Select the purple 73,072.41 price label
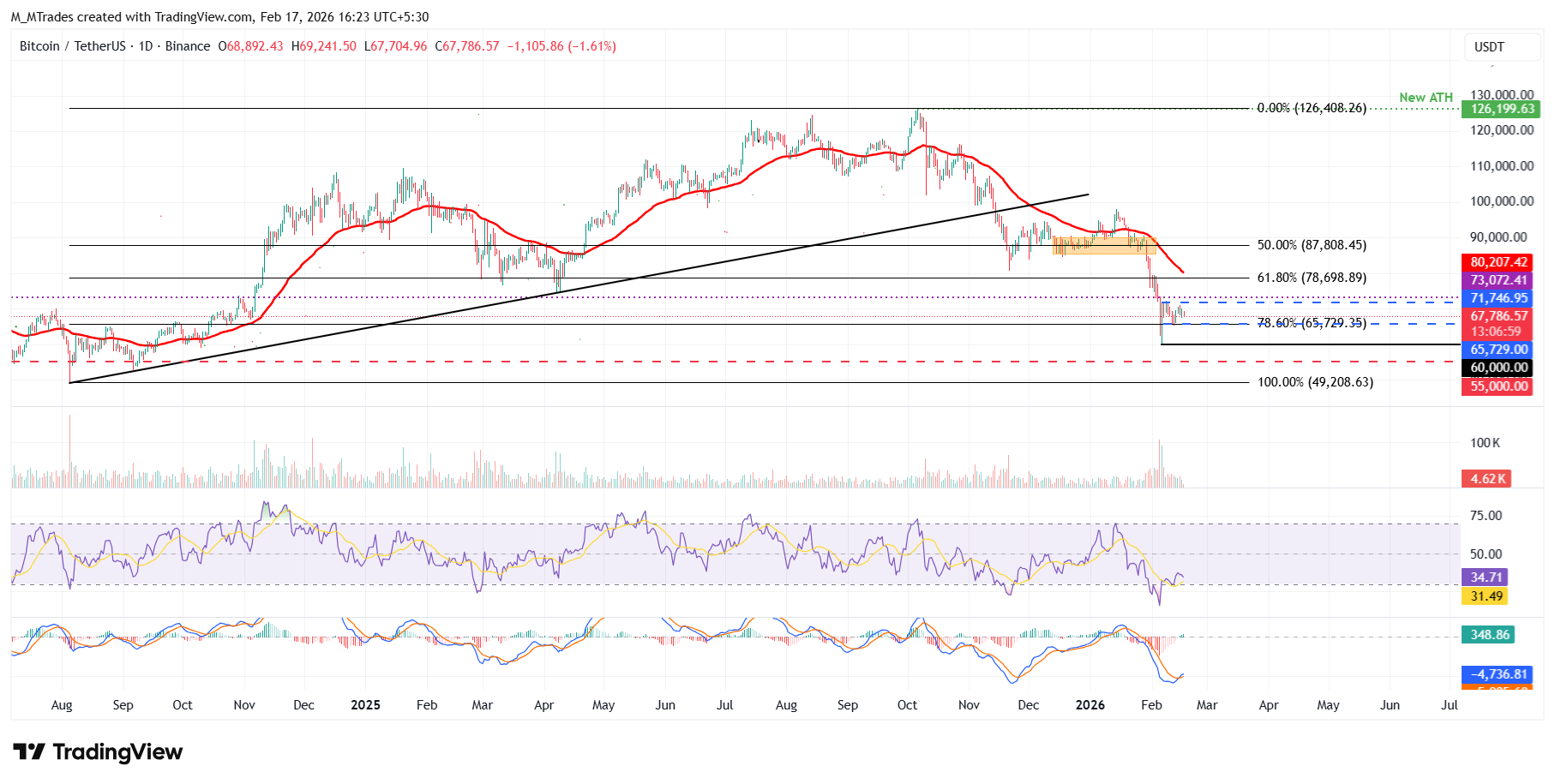Viewport: 1555px width, 784px height. click(x=1498, y=280)
